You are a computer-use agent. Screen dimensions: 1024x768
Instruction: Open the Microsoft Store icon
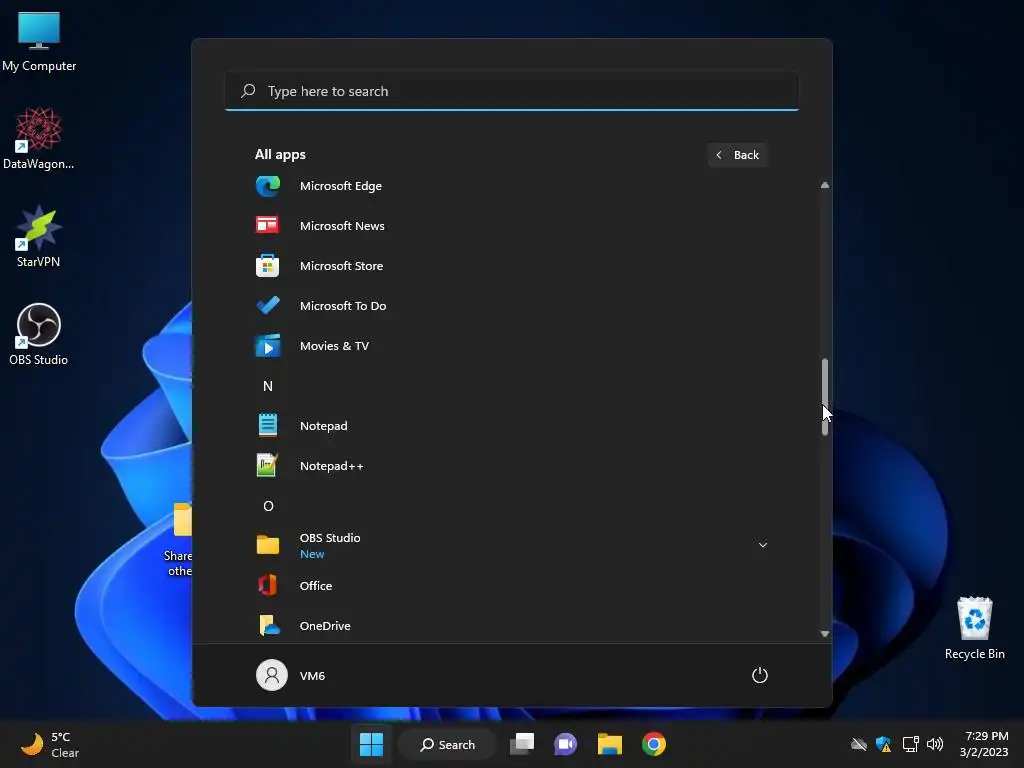(x=267, y=266)
